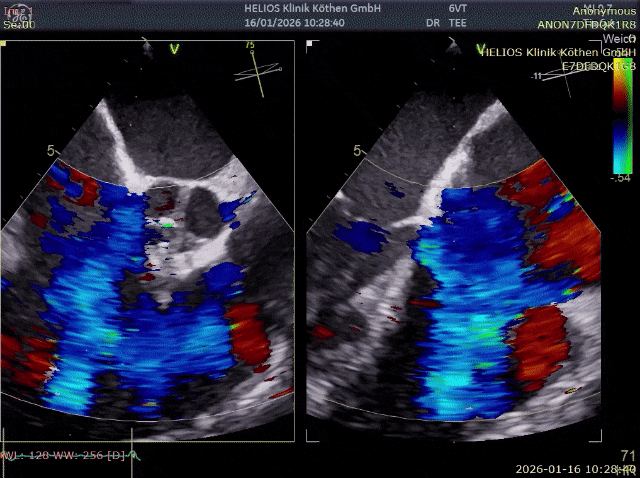This screenshot has height=478, width=640.
Task: Select the -11 degree plane angle indicator
Action: point(556,78)
